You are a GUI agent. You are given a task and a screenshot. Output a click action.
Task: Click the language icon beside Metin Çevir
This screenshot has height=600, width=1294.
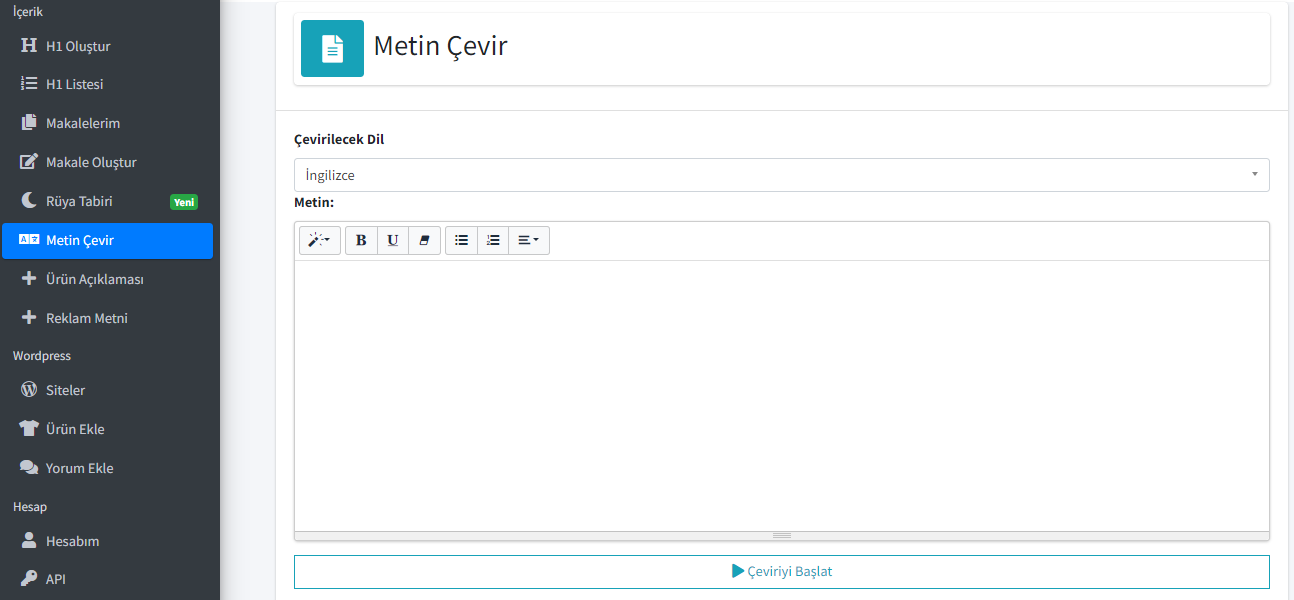coord(29,240)
